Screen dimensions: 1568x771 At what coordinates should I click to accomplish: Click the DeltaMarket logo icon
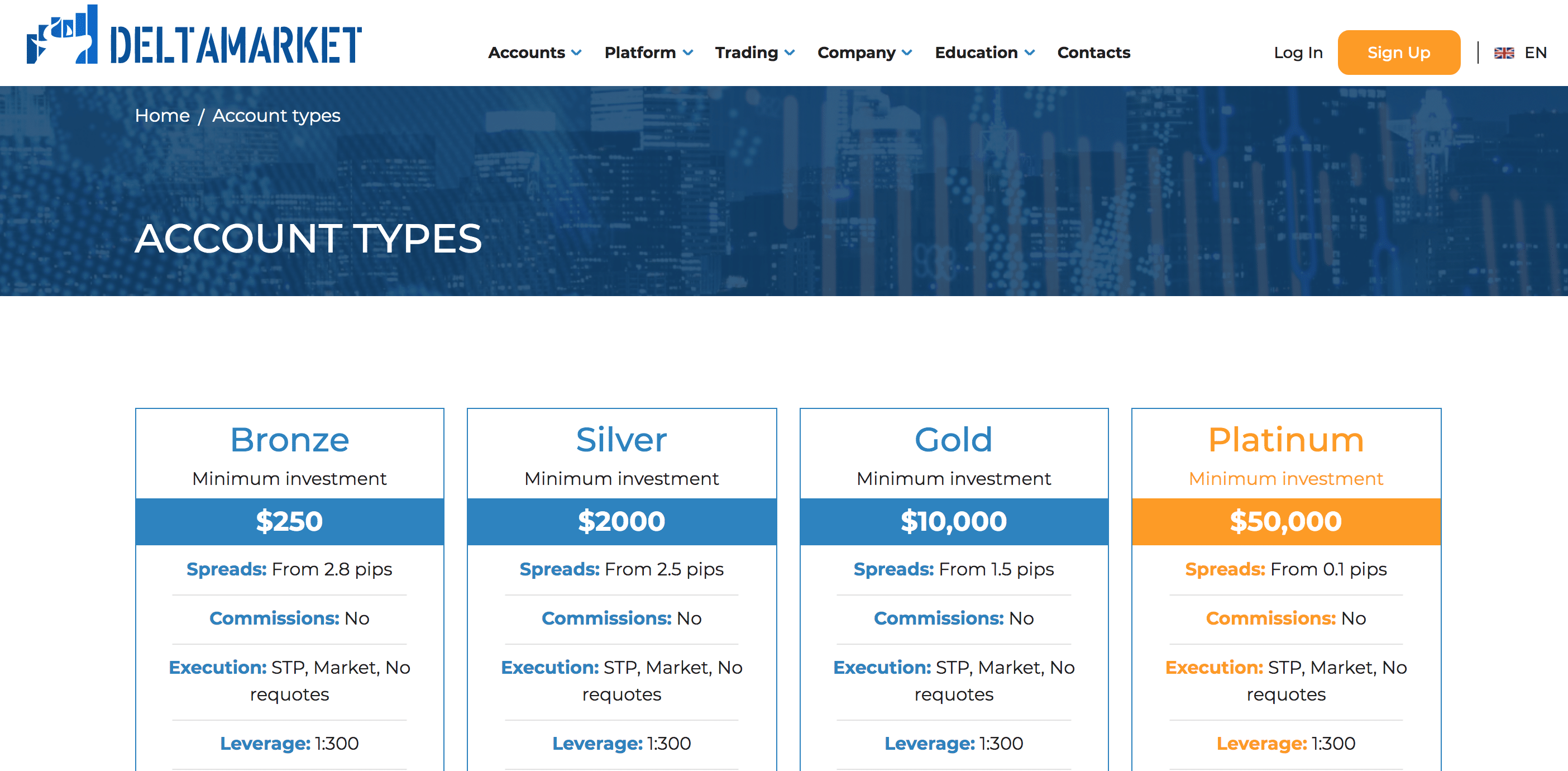click(x=62, y=34)
